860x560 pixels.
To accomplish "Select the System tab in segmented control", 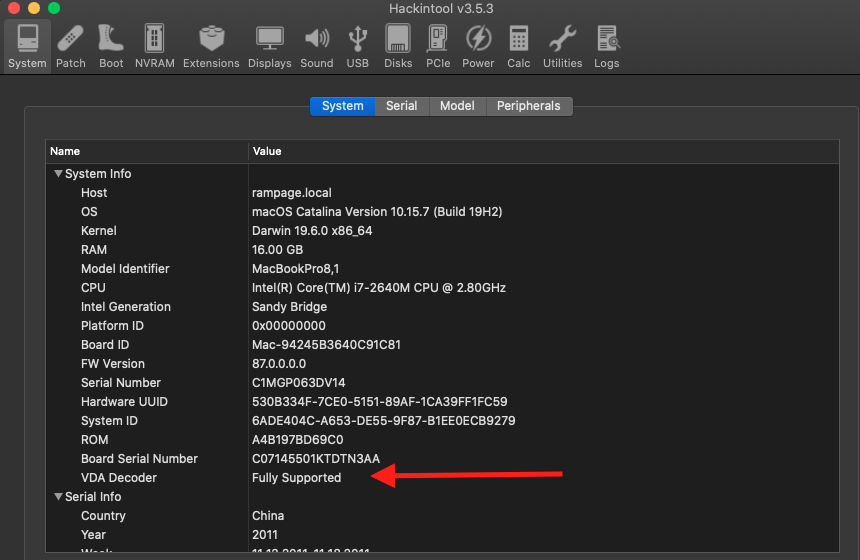I will pos(343,106).
